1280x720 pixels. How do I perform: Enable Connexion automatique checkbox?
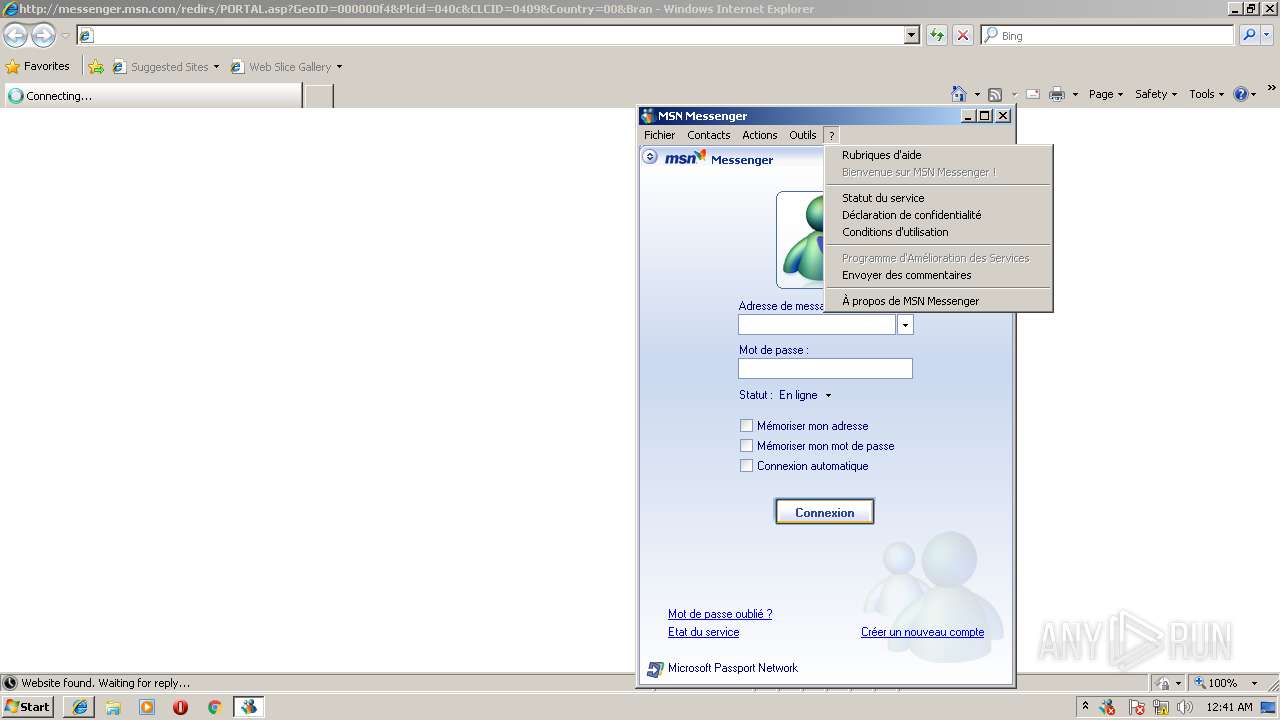(x=746, y=466)
